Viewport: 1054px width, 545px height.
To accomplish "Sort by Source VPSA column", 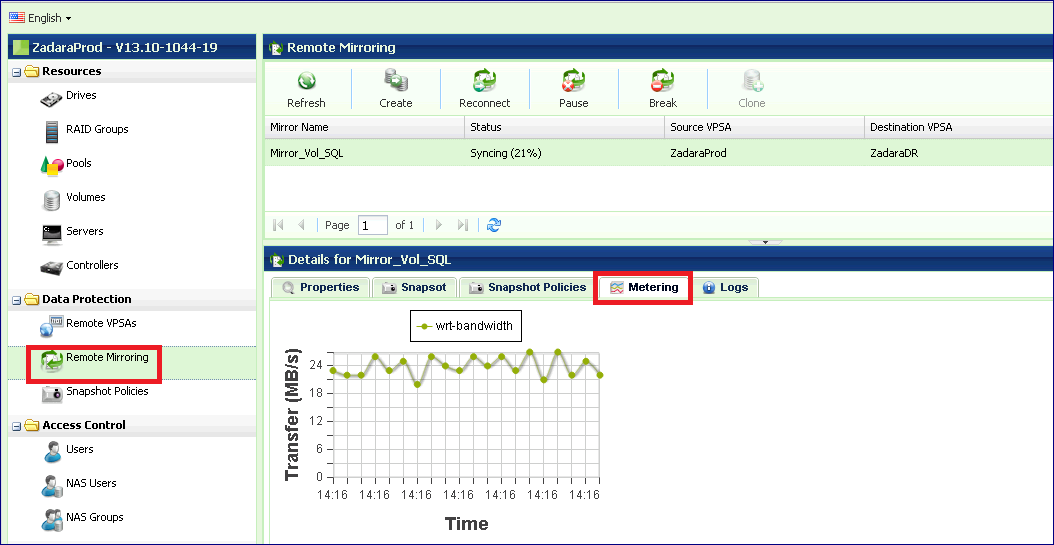I will [764, 127].
